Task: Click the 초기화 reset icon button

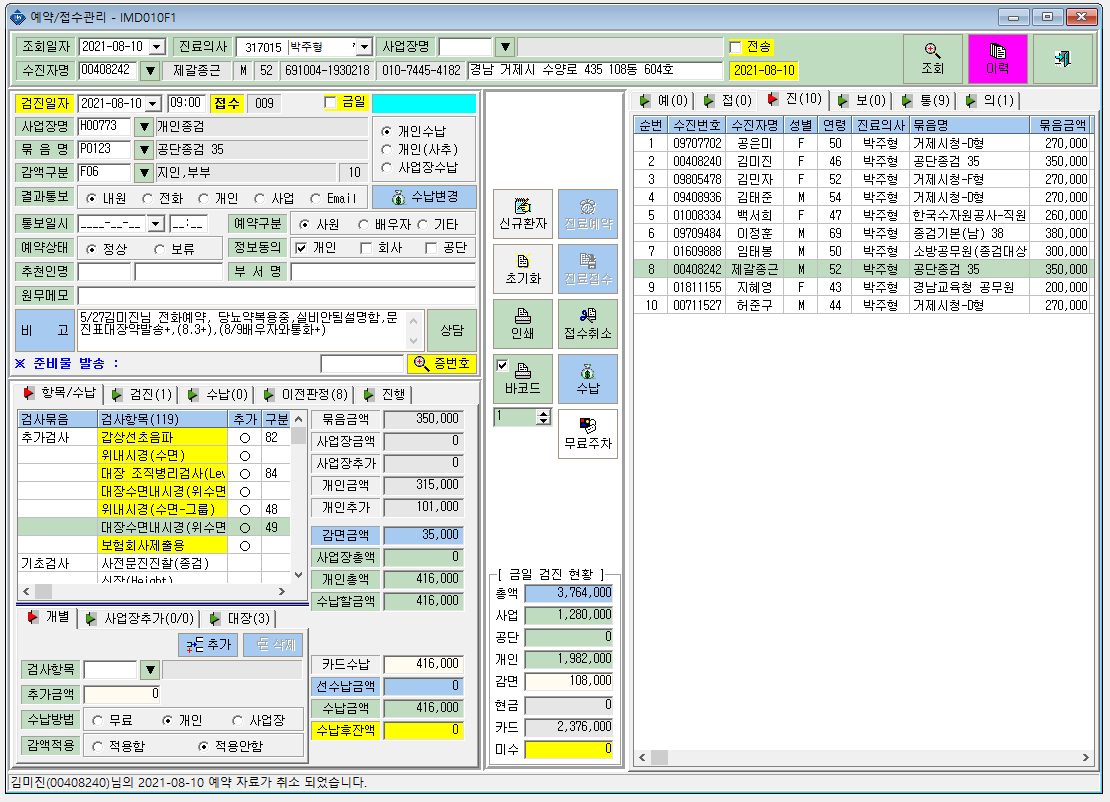Action: [x=522, y=269]
